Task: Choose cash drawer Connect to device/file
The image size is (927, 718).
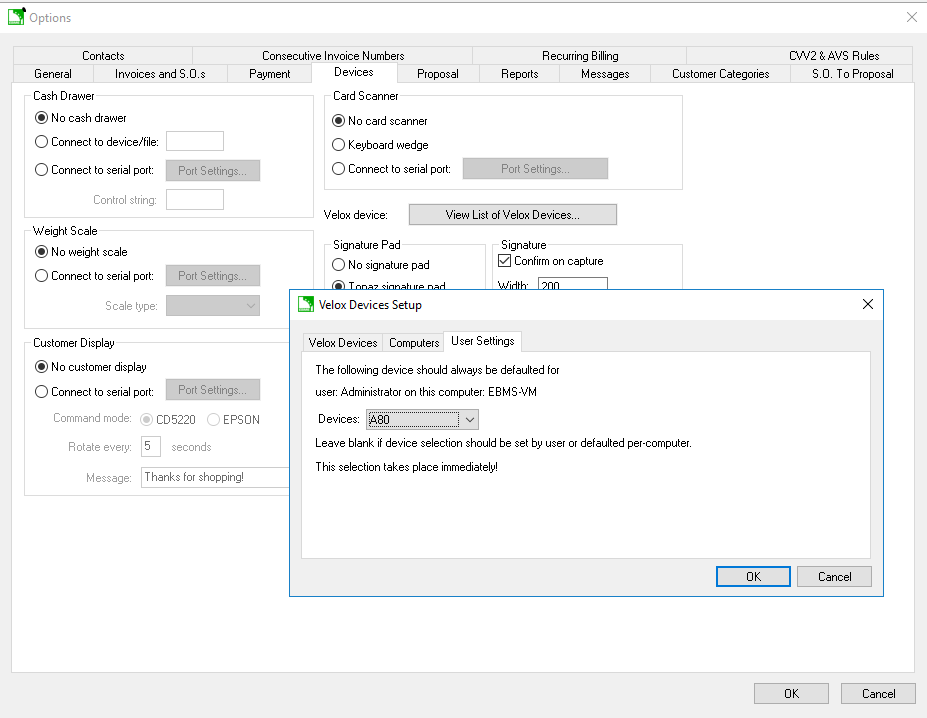Action: [41, 142]
